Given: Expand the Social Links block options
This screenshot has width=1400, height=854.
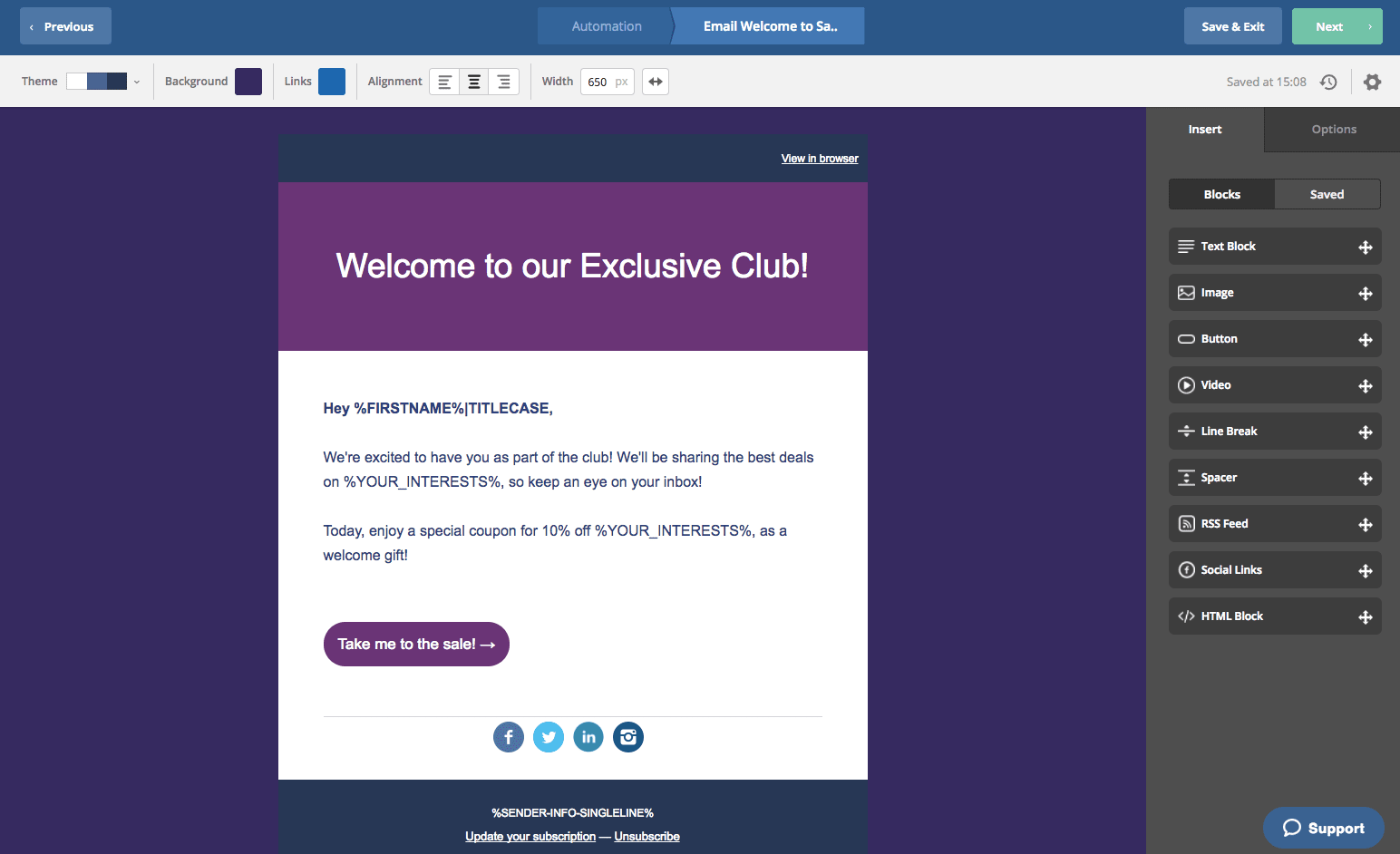Looking at the screenshot, I should tap(1366, 569).
